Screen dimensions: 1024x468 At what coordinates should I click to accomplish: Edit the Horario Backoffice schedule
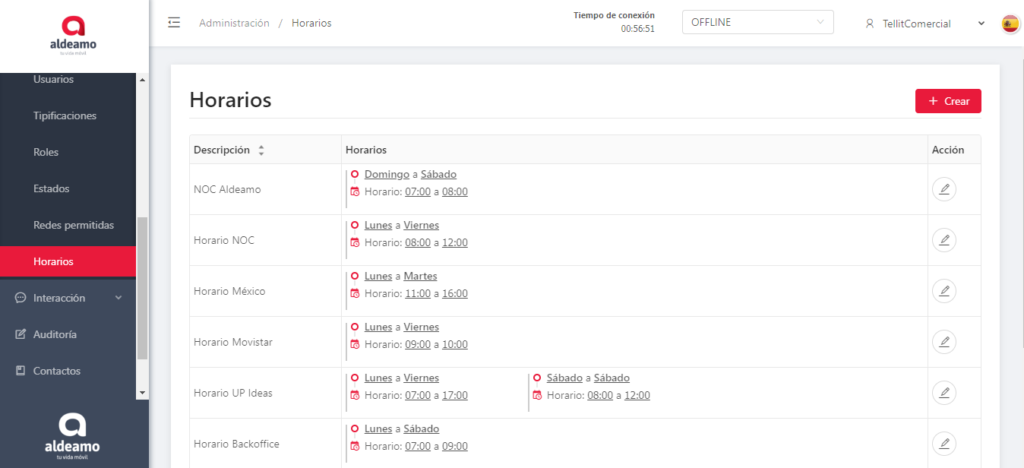pyautogui.click(x=943, y=443)
